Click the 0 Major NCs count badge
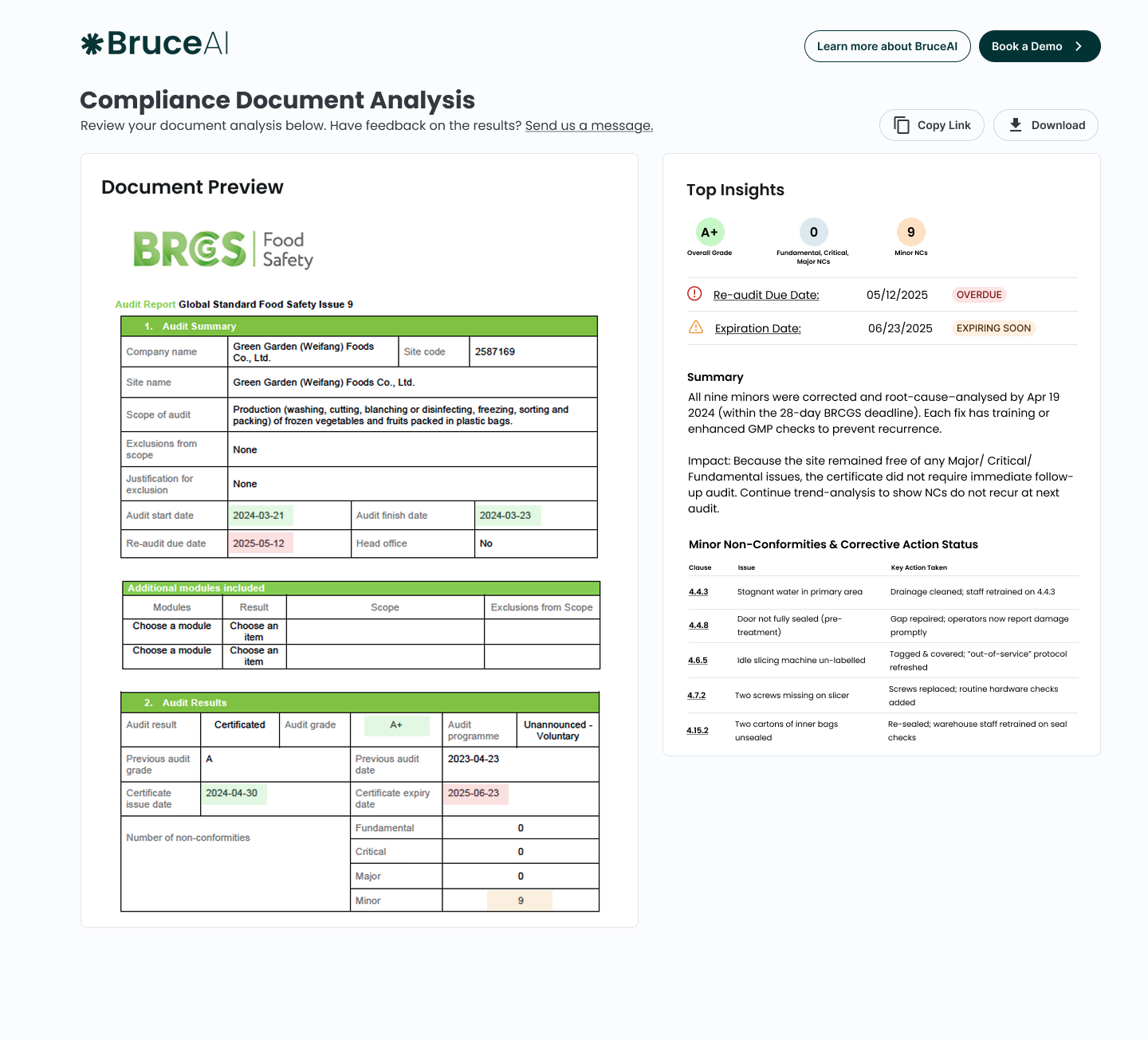This screenshot has height=1040, width=1148. click(813, 232)
